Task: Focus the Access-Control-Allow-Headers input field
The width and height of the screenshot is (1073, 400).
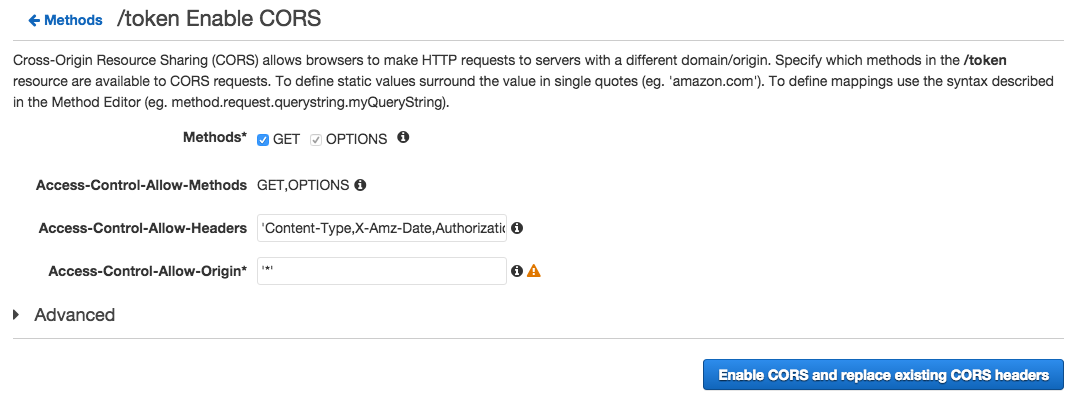Action: (382, 228)
